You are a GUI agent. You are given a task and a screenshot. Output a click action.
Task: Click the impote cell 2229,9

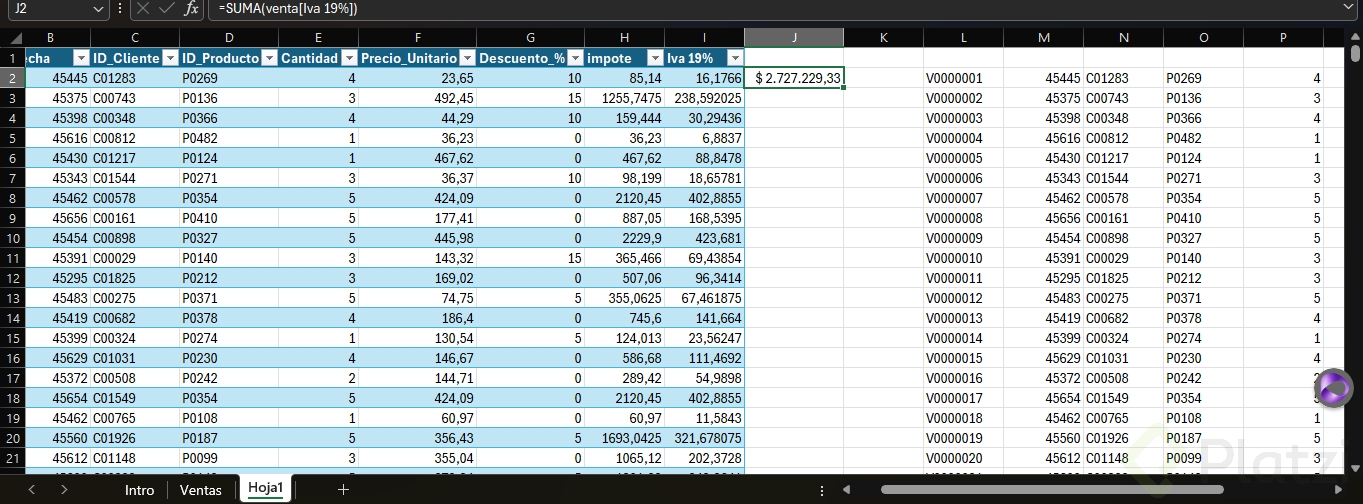(625, 238)
